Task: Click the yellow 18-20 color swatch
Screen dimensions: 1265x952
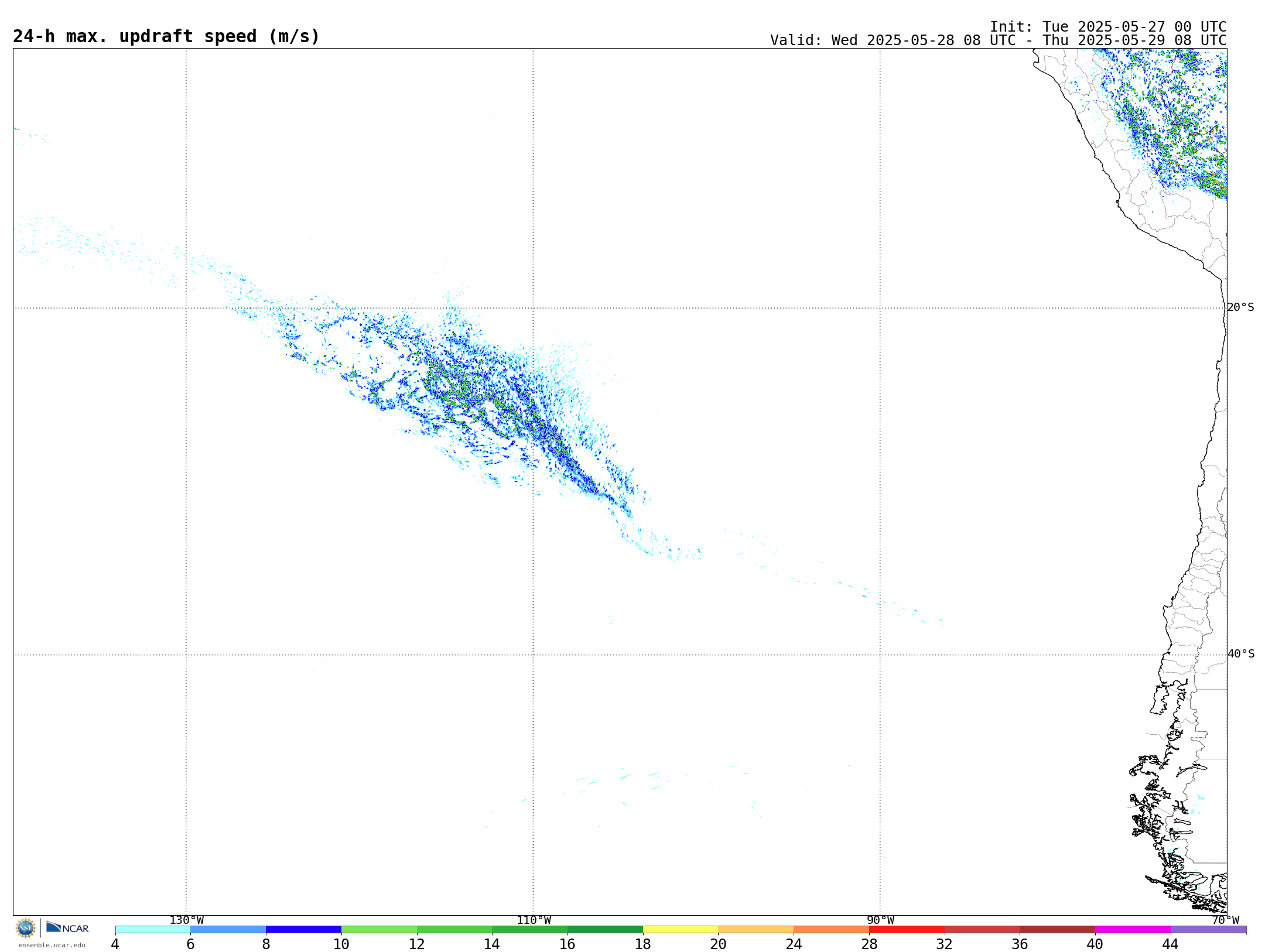Action: pos(681,930)
